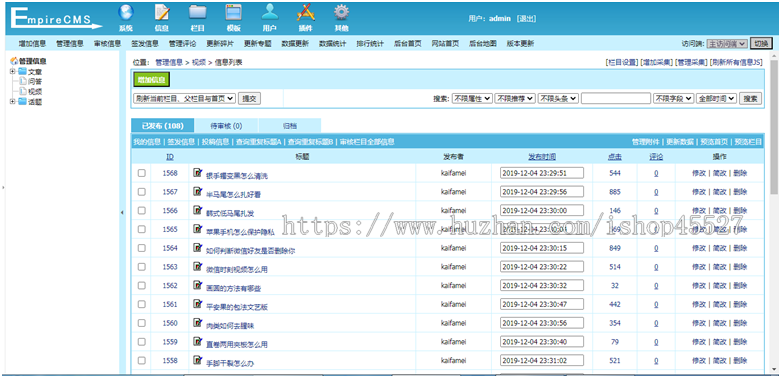Open the 刷新当前栏目、父栏目与首页 dropdown
The height and width of the screenshot is (378, 781).
pos(184,99)
